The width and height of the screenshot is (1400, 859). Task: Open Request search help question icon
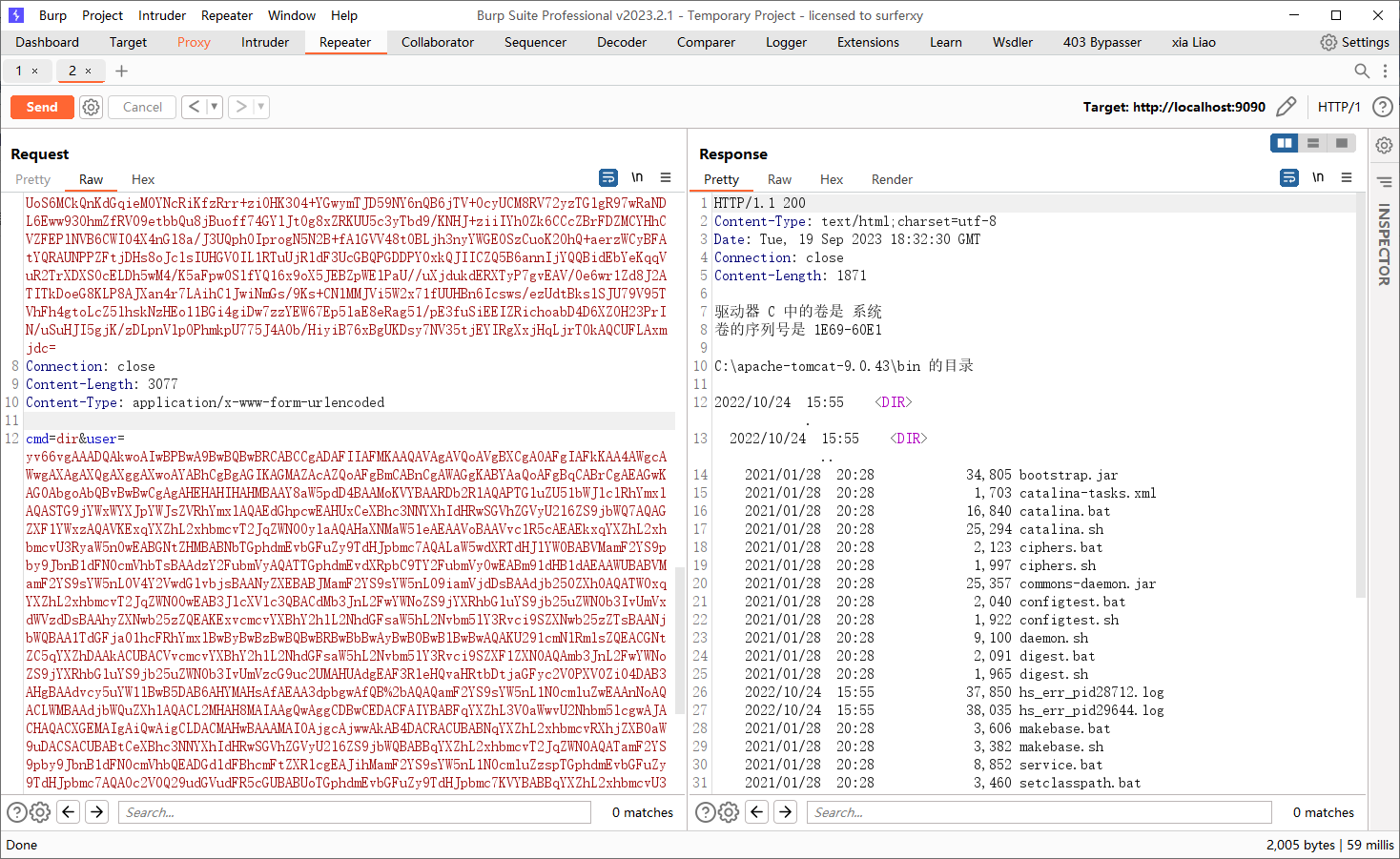[17, 812]
